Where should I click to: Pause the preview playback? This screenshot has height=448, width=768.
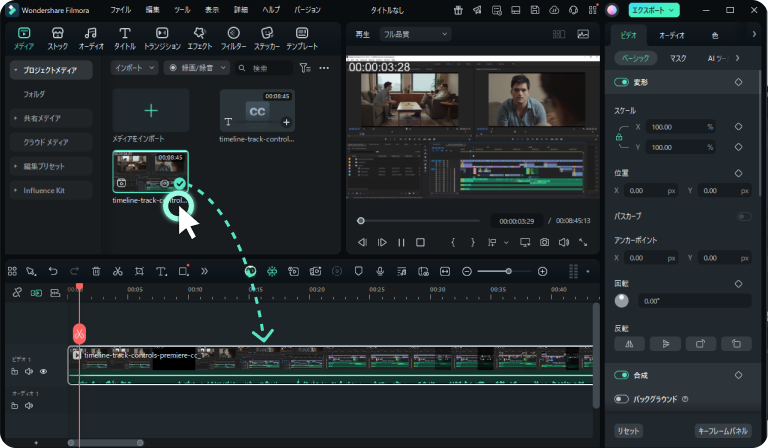401,242
